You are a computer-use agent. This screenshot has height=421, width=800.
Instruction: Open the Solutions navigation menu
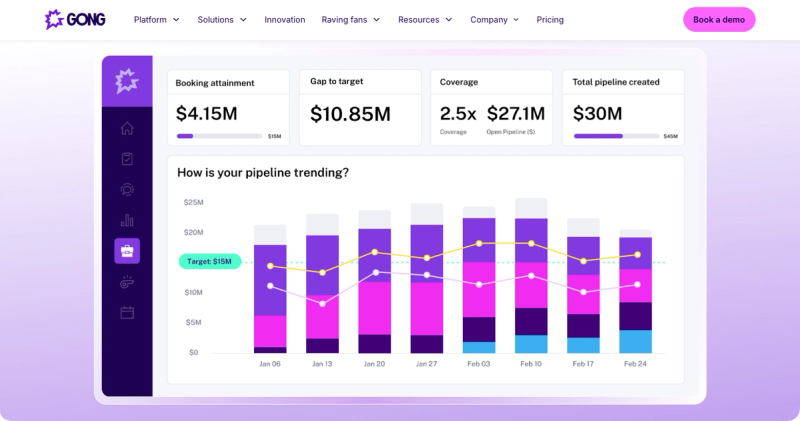[x=215, y=20]
